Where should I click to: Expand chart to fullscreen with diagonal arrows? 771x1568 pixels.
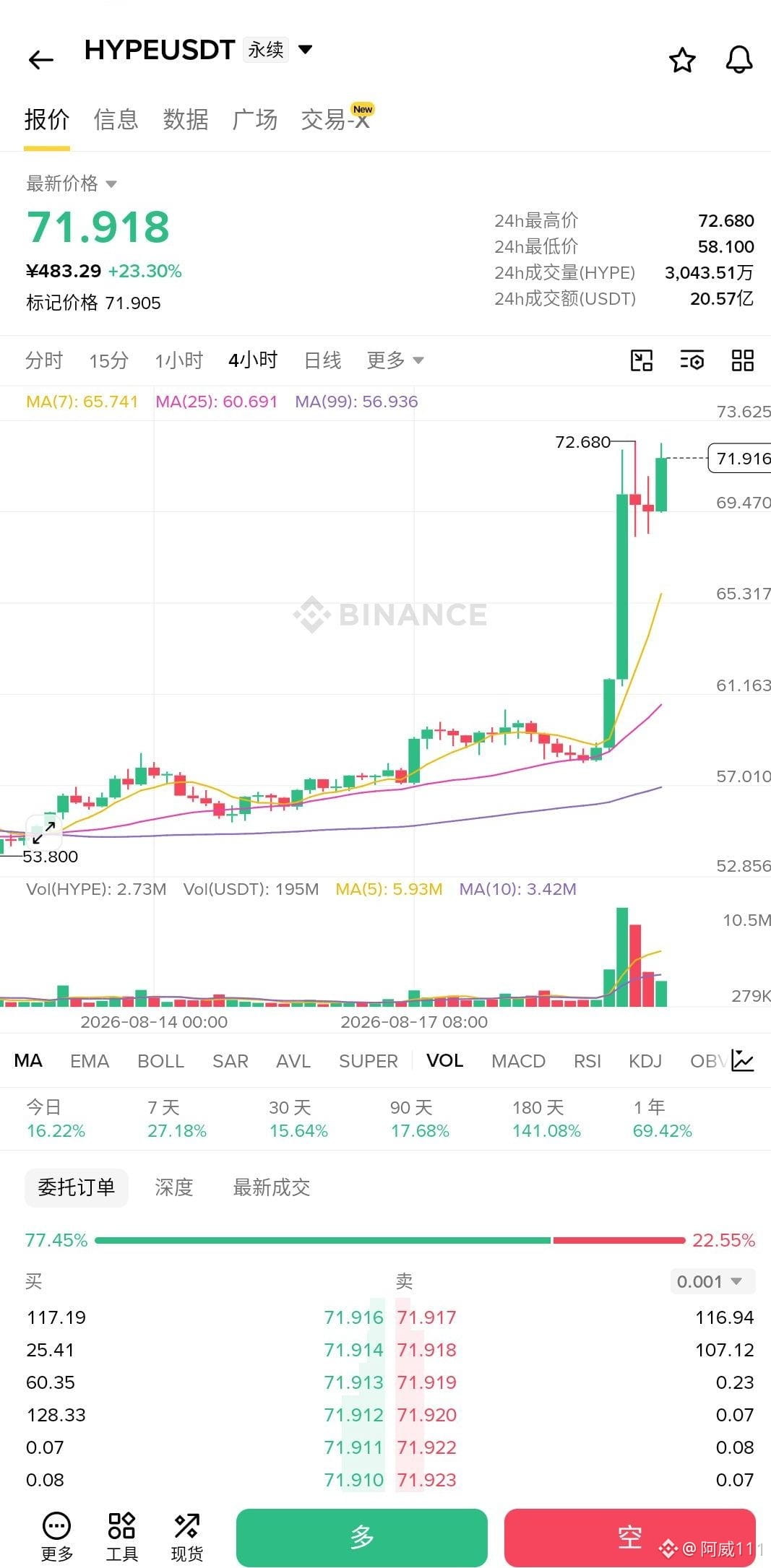coord(44,832)
